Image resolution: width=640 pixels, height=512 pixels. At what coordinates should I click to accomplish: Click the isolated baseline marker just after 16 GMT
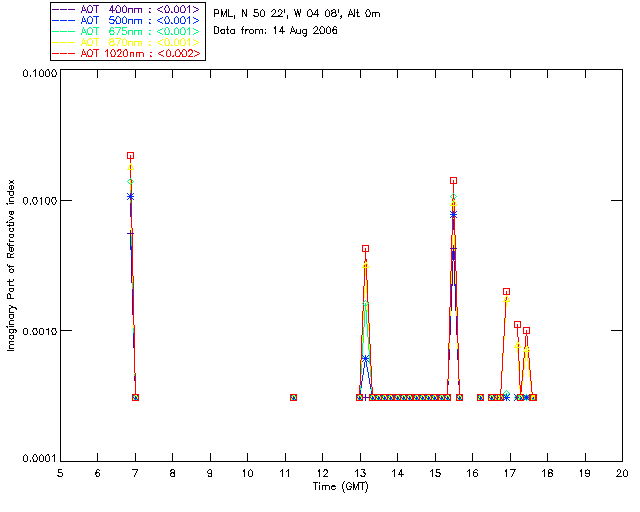click(480, 397)
